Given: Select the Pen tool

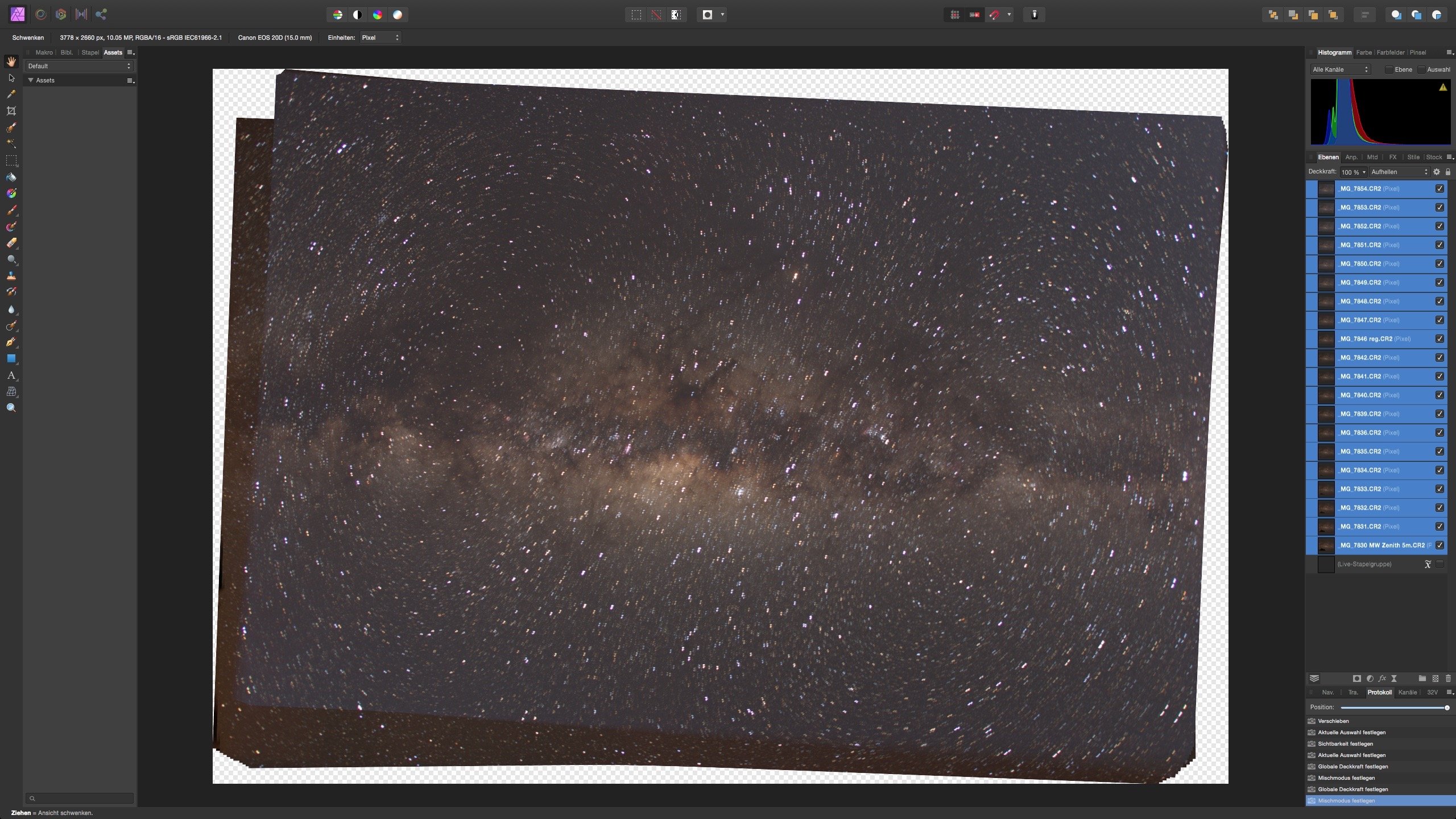Looking at the screenshot, I should tap(11, 342).
